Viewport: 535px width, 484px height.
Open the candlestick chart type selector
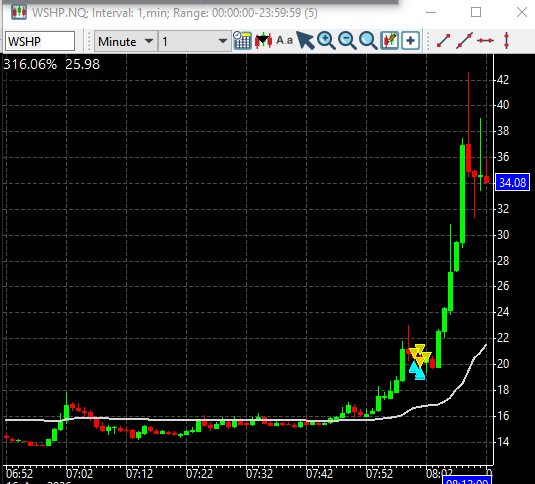(263, 41)
